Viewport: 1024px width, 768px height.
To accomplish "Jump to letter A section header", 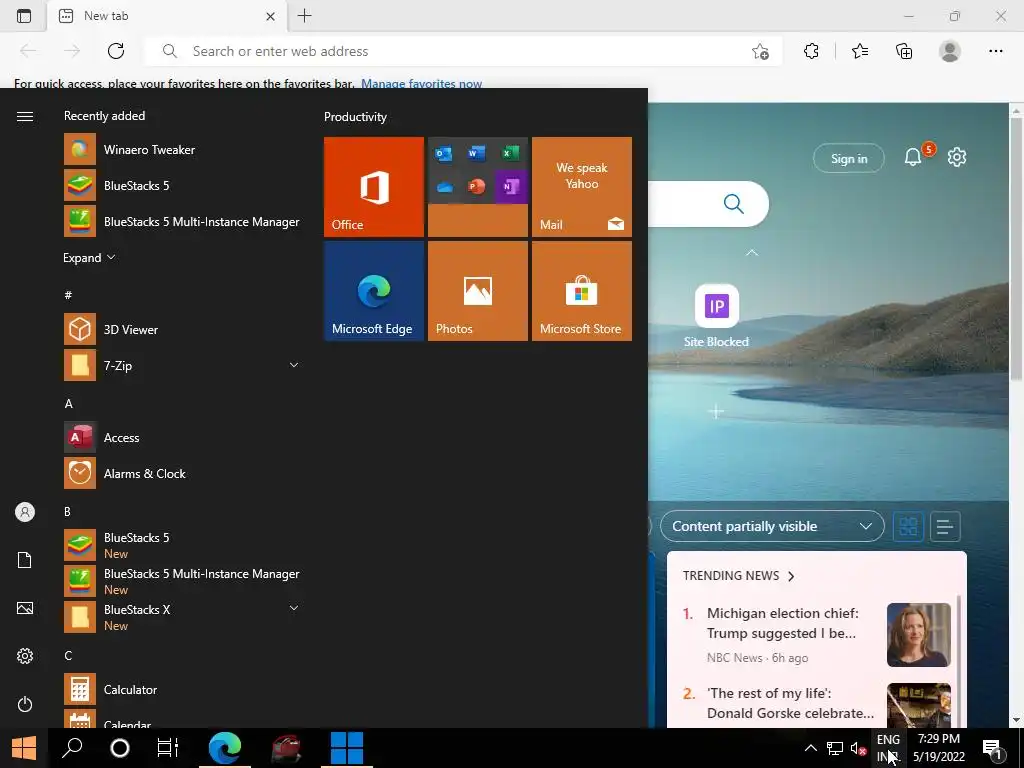I will (x=69, y=404).
